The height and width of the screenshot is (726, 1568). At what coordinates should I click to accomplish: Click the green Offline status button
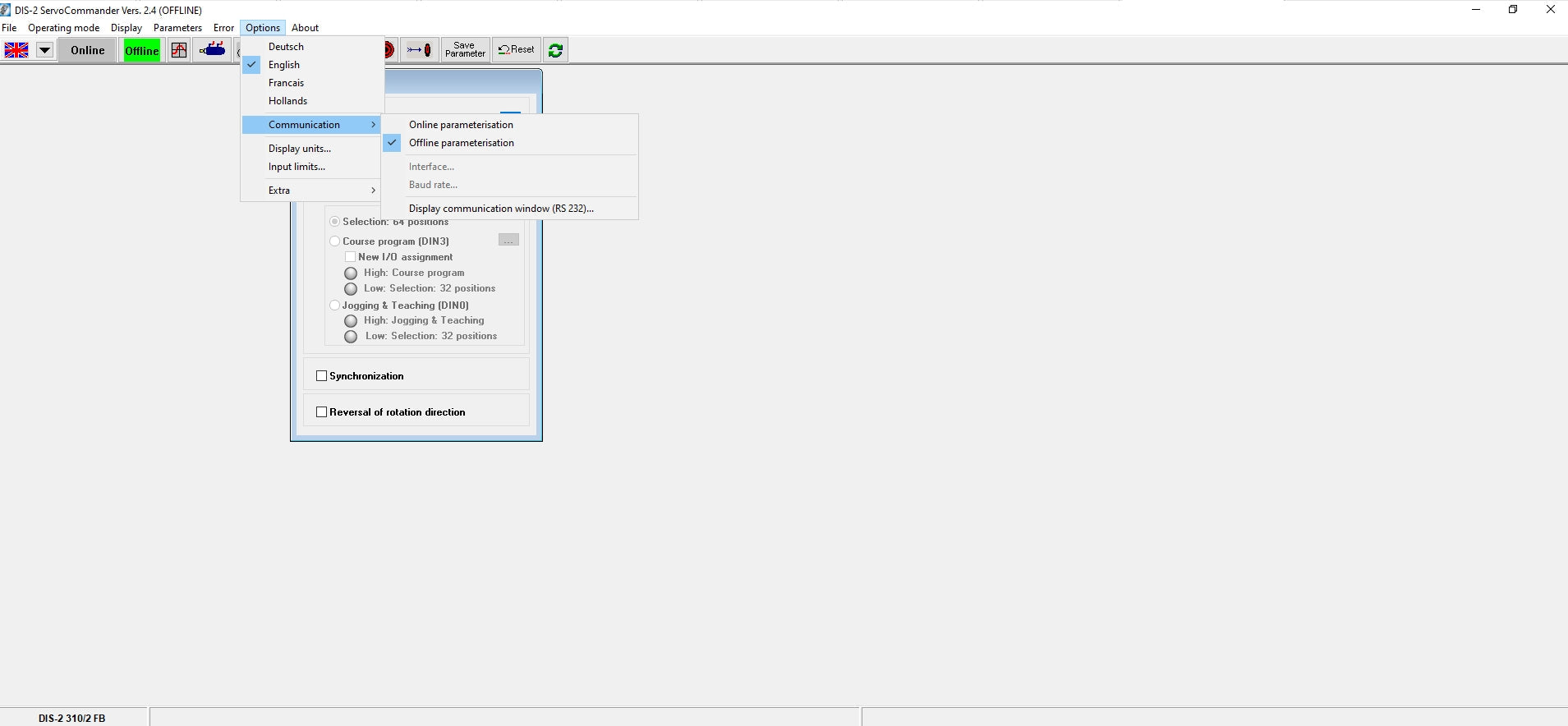point(141,50)
